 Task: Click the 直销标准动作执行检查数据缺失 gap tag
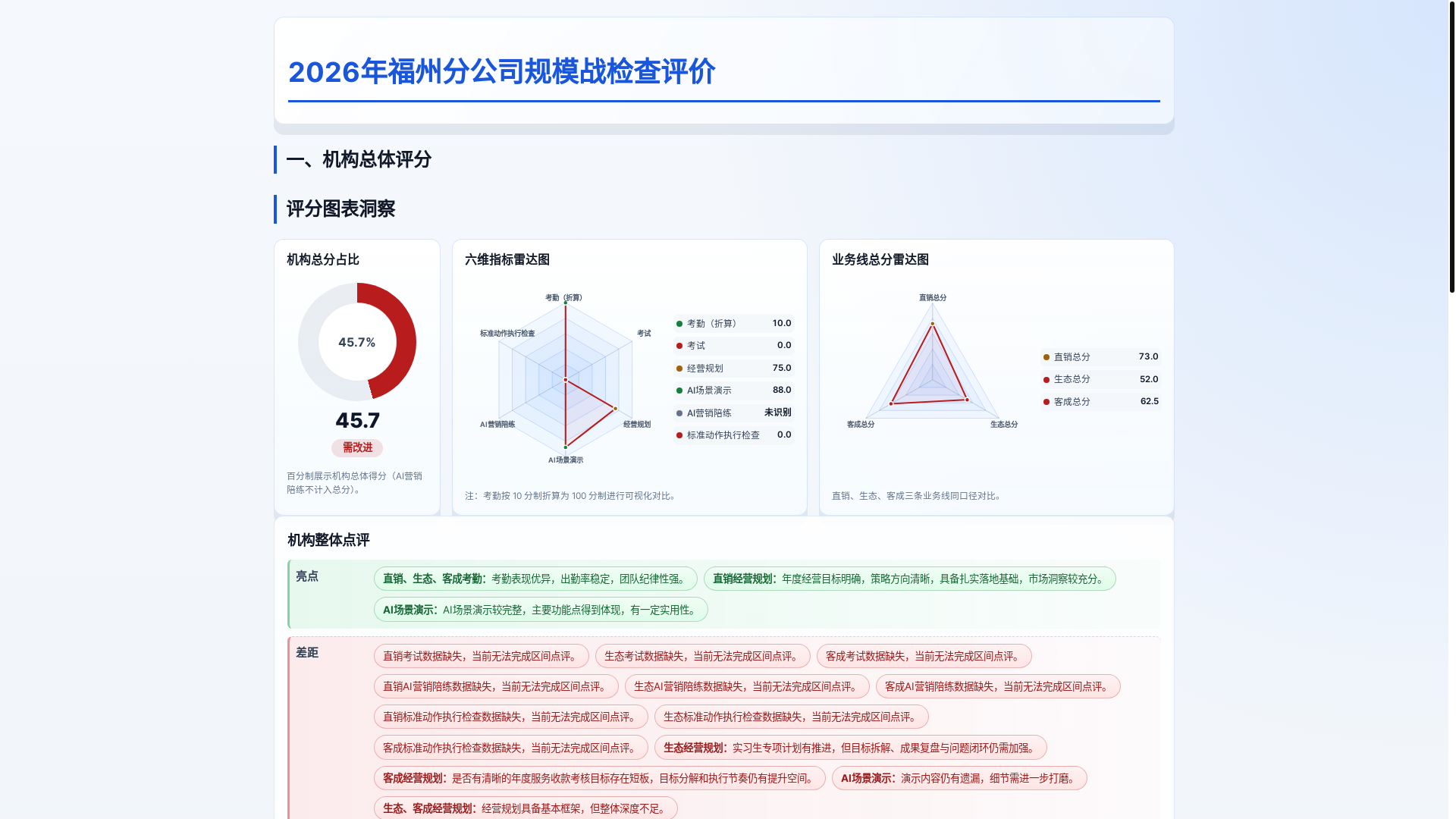511,717
